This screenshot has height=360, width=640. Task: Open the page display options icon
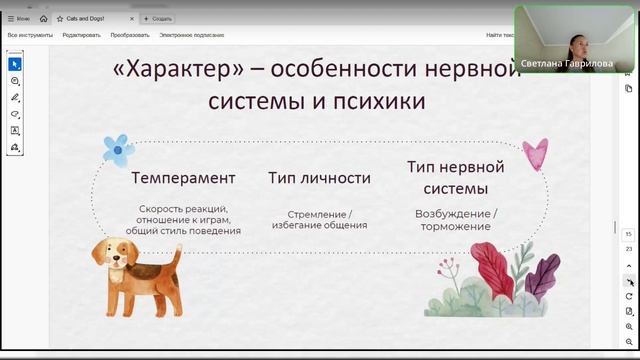click(x=629, y=311)
